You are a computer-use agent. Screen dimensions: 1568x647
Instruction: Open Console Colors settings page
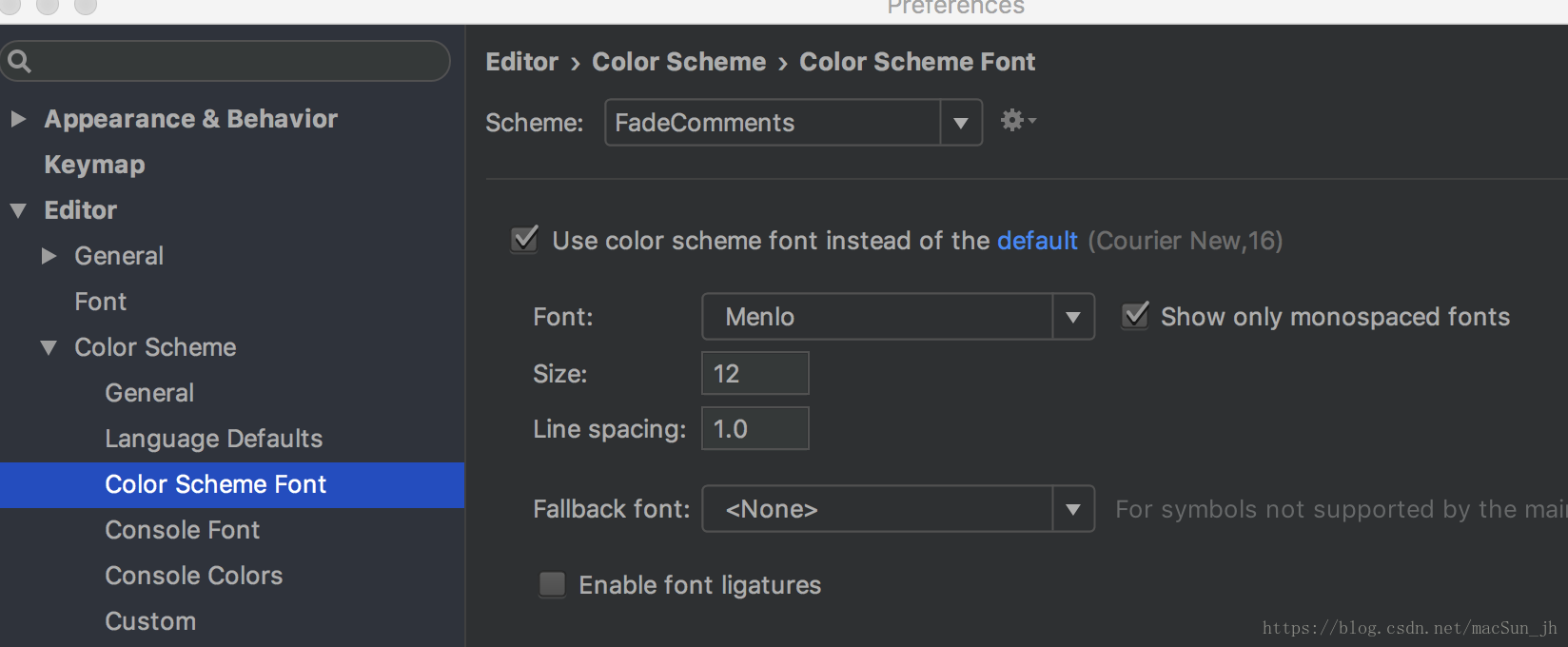pyautogui.click(x=193, y=576)
